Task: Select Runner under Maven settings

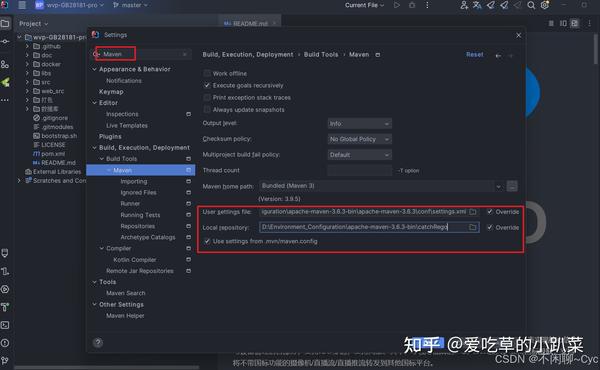Action: click(130, 204)
